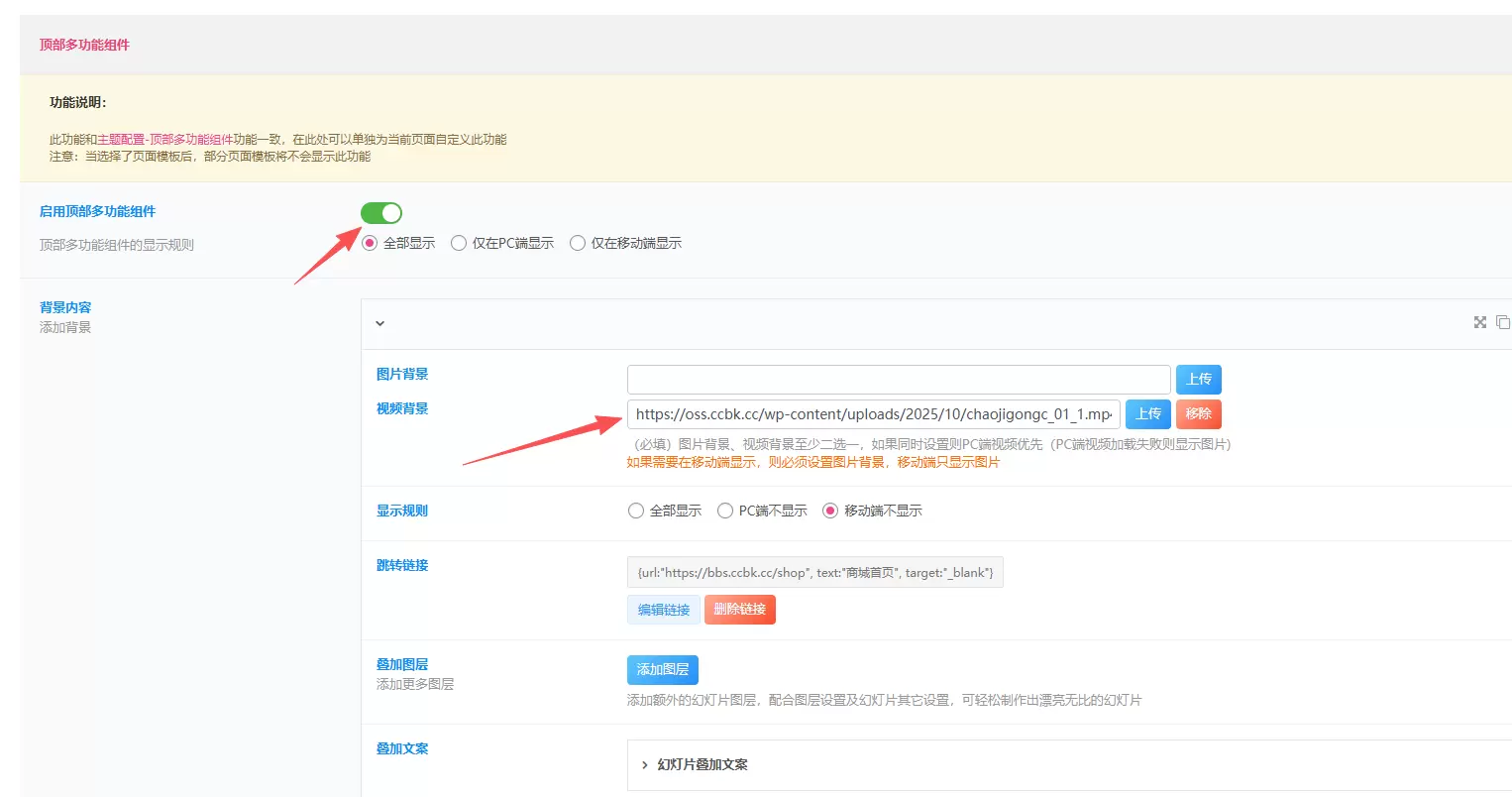This screenshot has height=797, width=1512.
Task: Click the 叠加文案 field label
Action: tap(402, 748)
